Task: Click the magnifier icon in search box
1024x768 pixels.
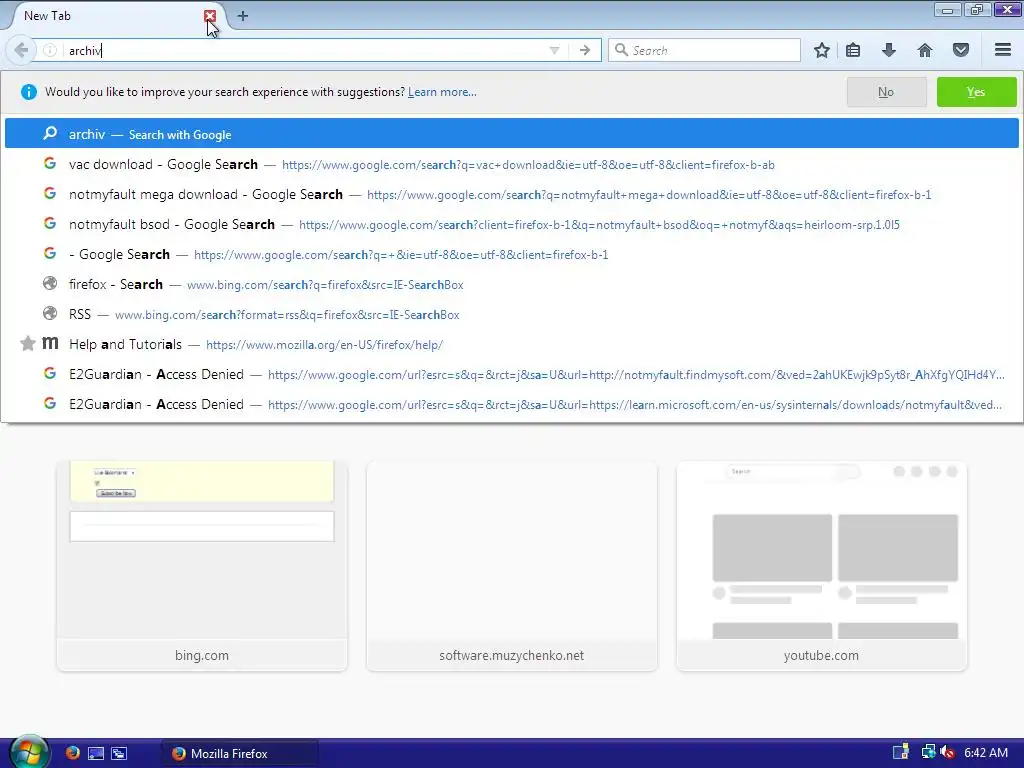Action: tap(621, 50)
